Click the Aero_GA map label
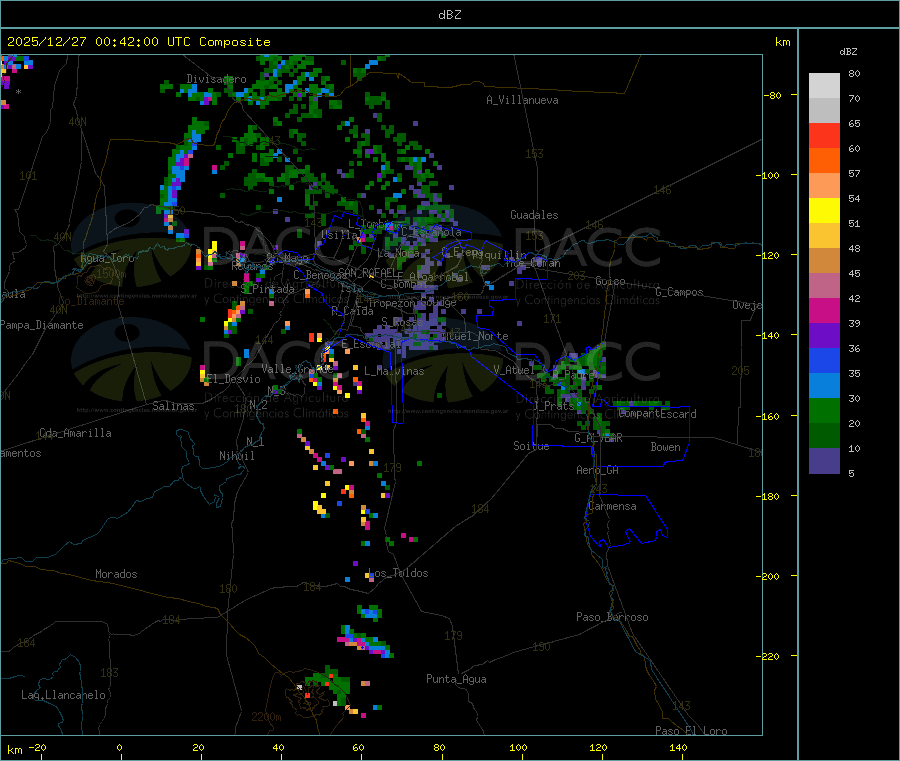The image size is (900, 761). click(x=598, y=470)
